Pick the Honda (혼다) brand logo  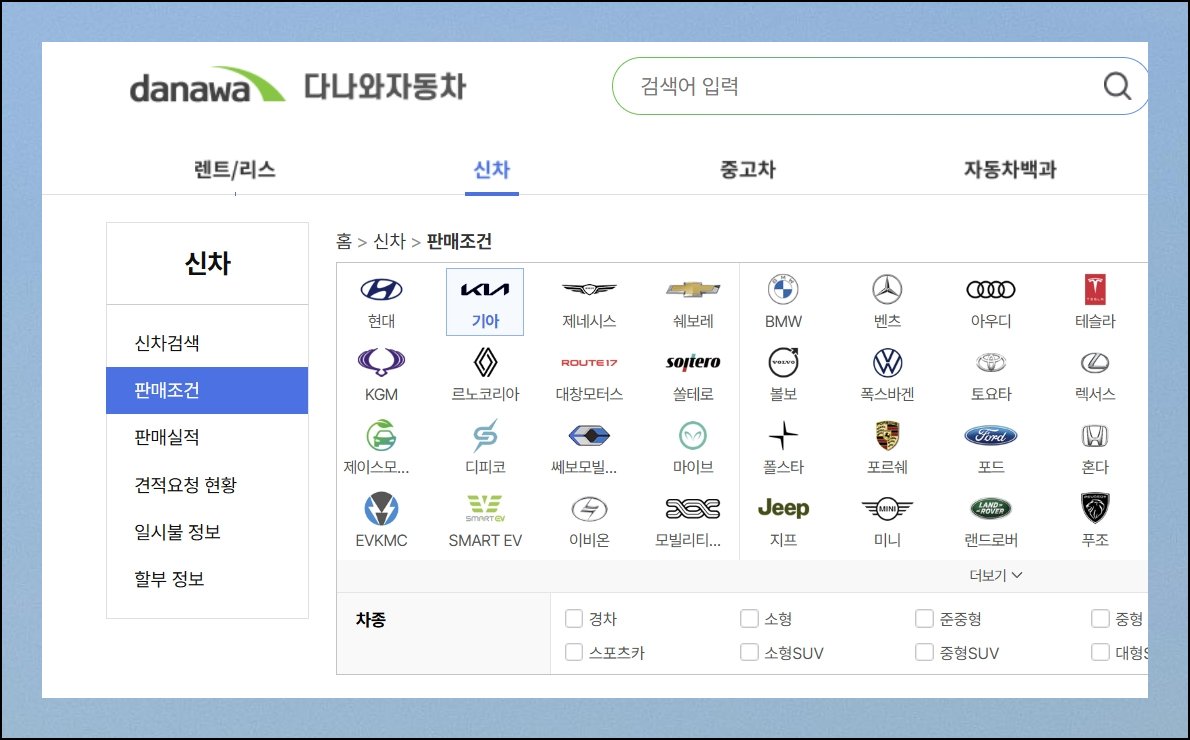(x=1095, y=435)
